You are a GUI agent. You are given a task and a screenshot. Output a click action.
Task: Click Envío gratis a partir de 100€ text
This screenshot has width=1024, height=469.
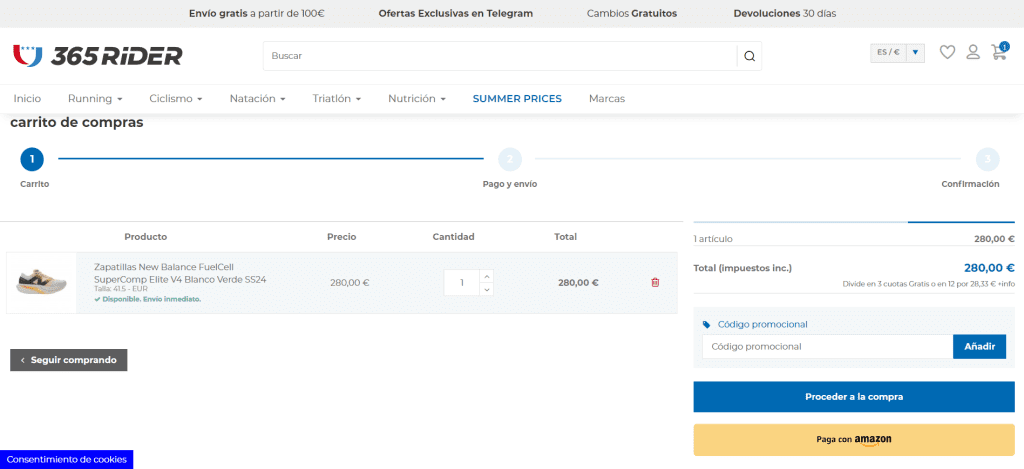click(x=257, y=13)
